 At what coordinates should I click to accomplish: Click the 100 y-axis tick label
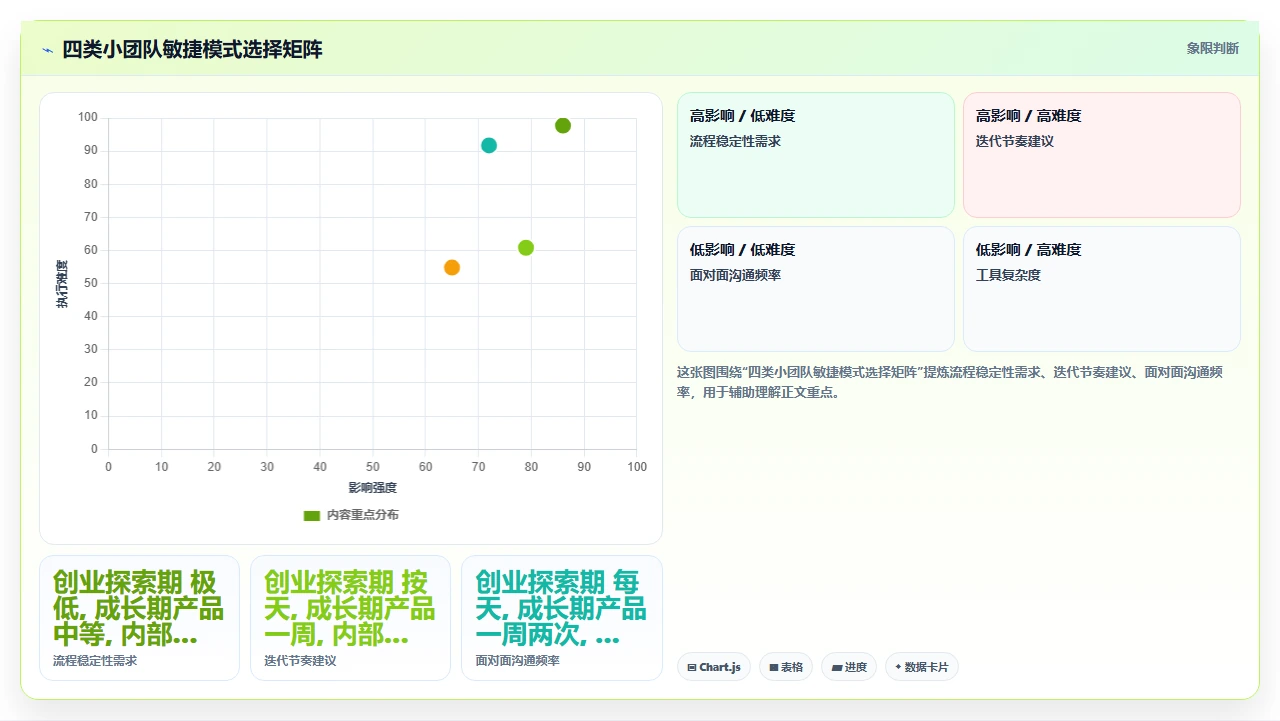coord(88,118)
